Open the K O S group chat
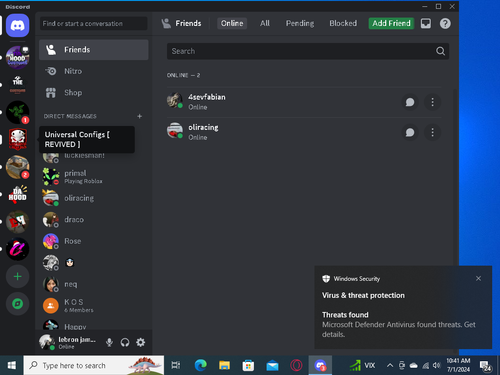The image size is (500, 375). 94,305
